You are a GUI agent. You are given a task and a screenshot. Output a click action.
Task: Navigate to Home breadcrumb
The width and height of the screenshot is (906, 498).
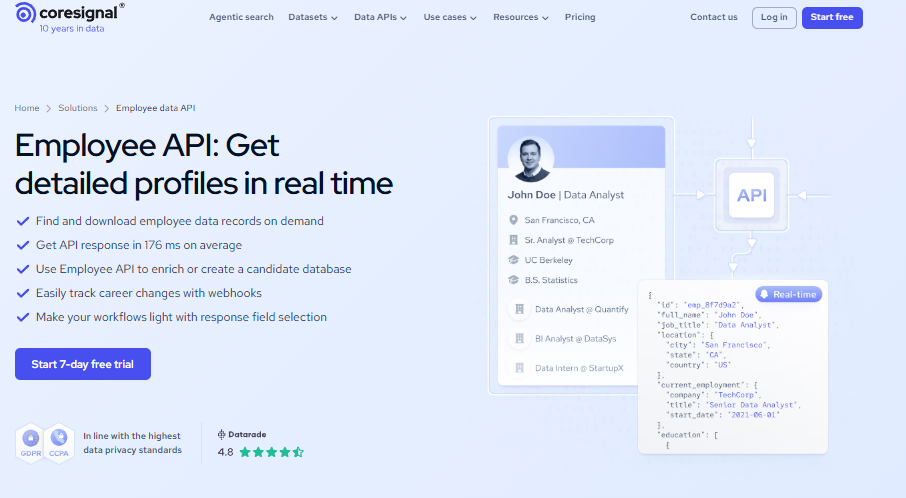tap(27, 108)
